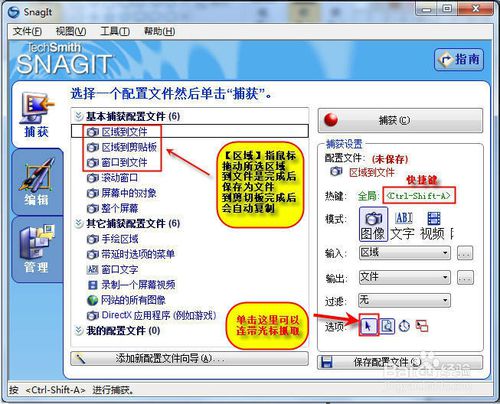
Task: Click camera icon beside 滚动窗口
Action: click(x=93, y=178)
